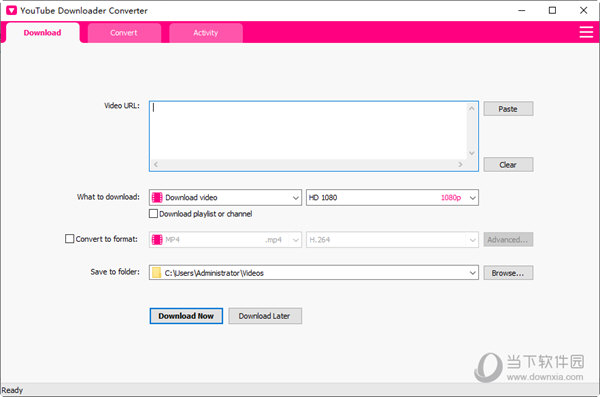Click the URL box scroll left arrow
Image resolution: width=600 pixels, height=397 pixels.
coord(156,164)
